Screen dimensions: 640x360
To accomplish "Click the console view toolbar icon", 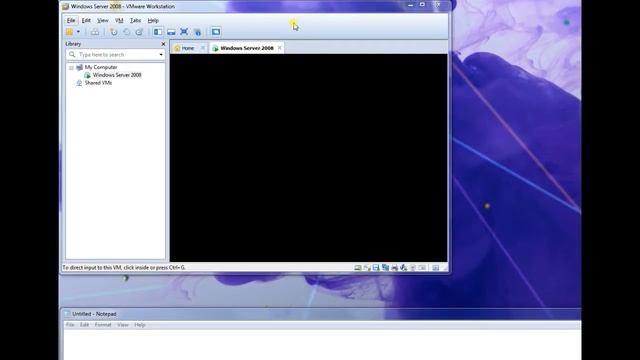I will [216, 32].
